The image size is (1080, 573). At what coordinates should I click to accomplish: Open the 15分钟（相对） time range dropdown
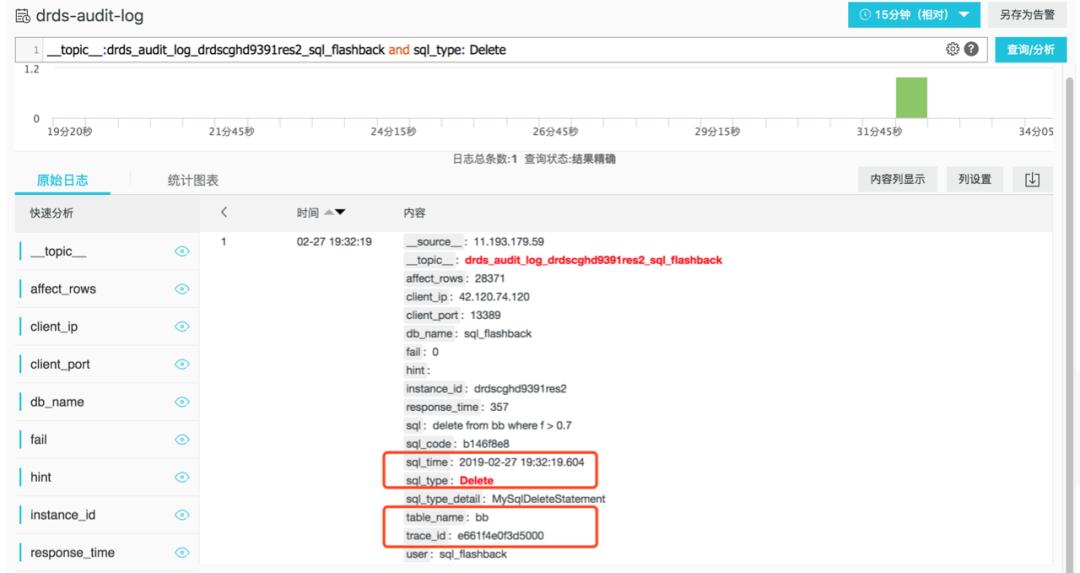913,14
